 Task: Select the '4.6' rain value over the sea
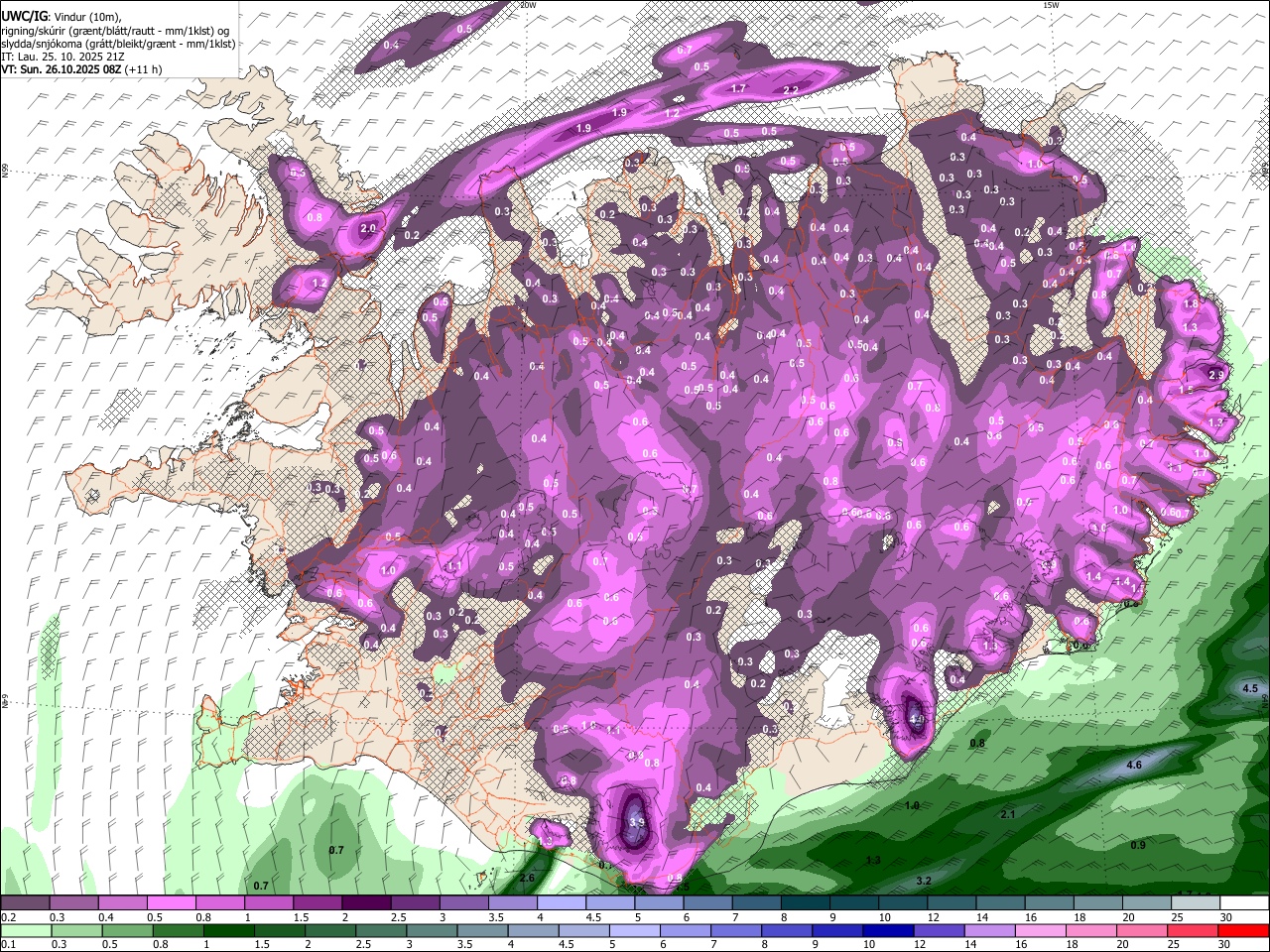pos(1134,766)
